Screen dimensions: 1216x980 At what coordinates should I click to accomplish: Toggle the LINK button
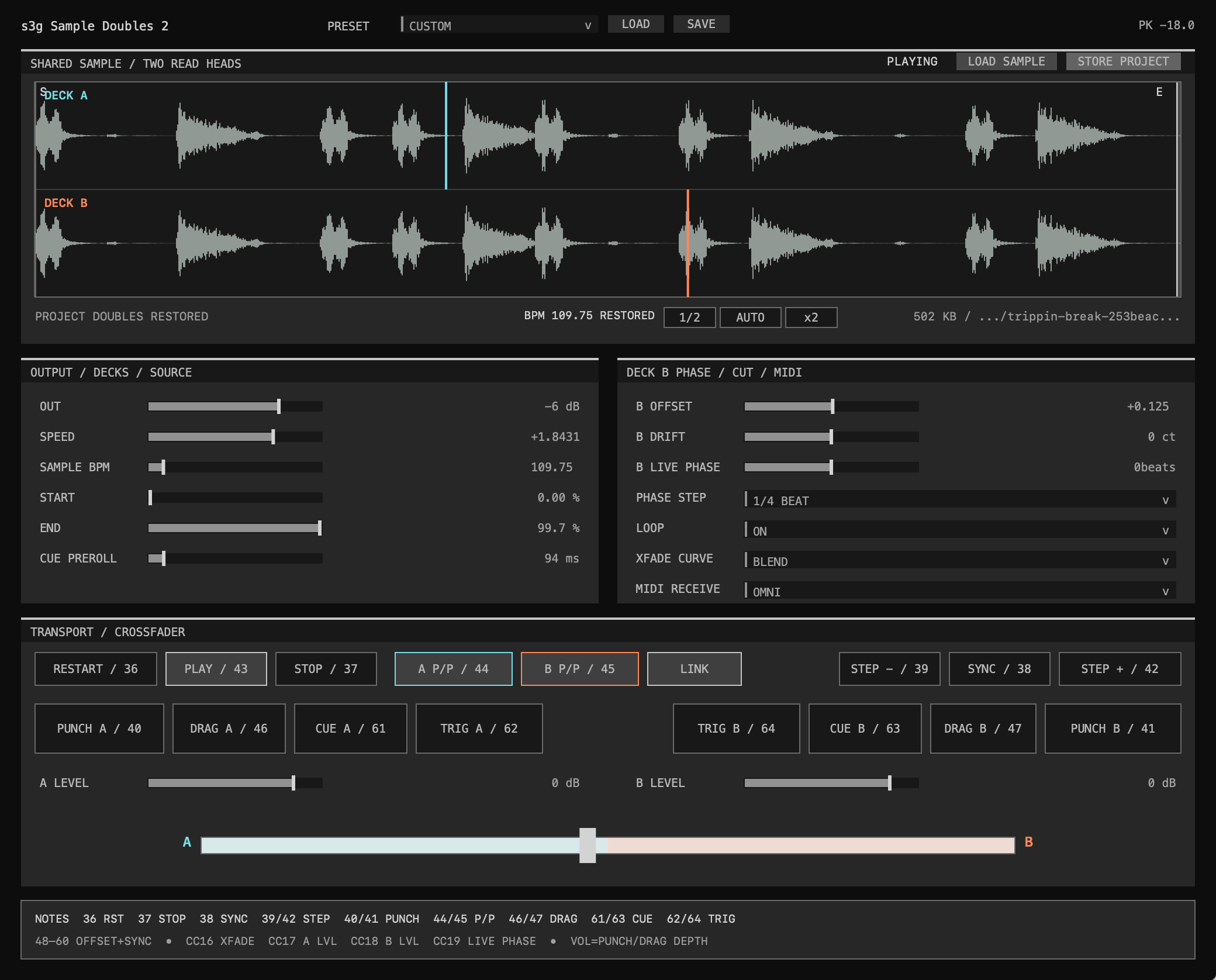pos(695,669)
